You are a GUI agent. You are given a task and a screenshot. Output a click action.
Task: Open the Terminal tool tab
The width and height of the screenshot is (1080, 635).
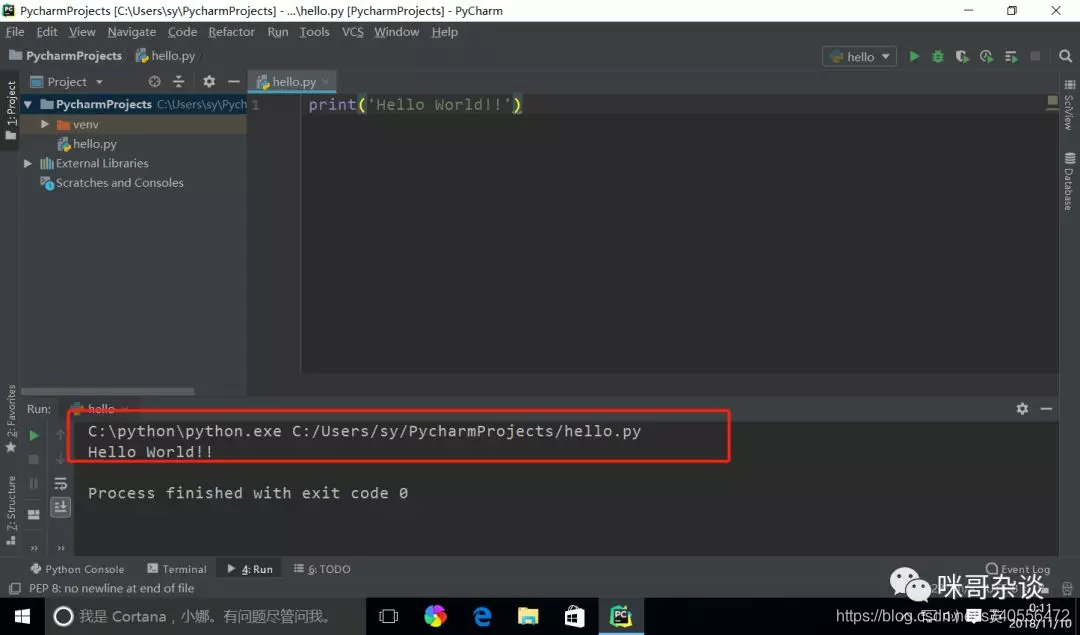177,569
